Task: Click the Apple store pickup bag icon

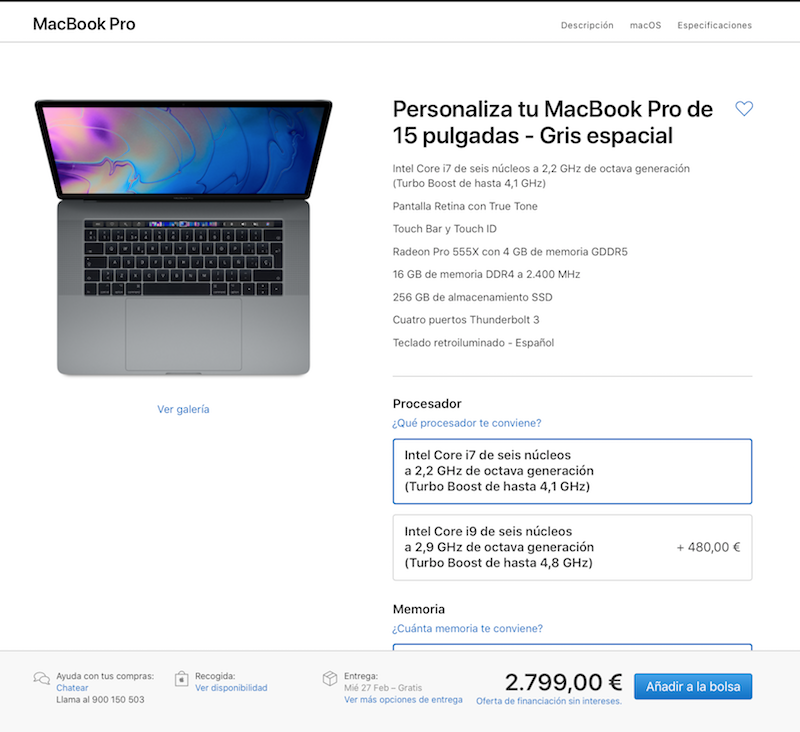Action: pos(182,679)
